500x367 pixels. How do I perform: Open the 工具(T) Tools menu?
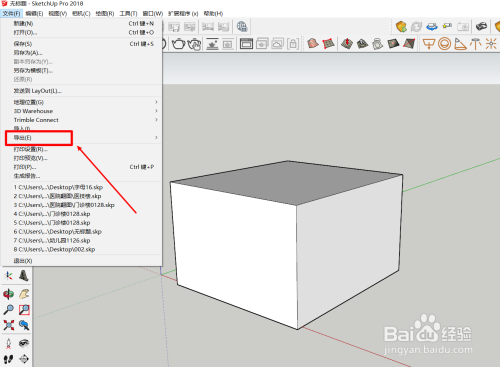click(128, 14)
